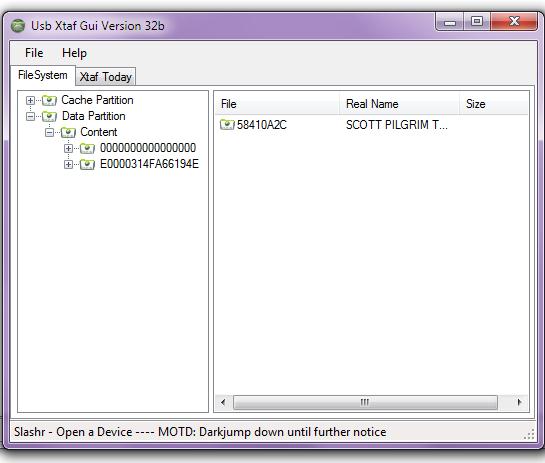Screen dimensions: 545x463
Task: Click the Usb Xtaf Gui title bar icon
Action: pos(18,26)
